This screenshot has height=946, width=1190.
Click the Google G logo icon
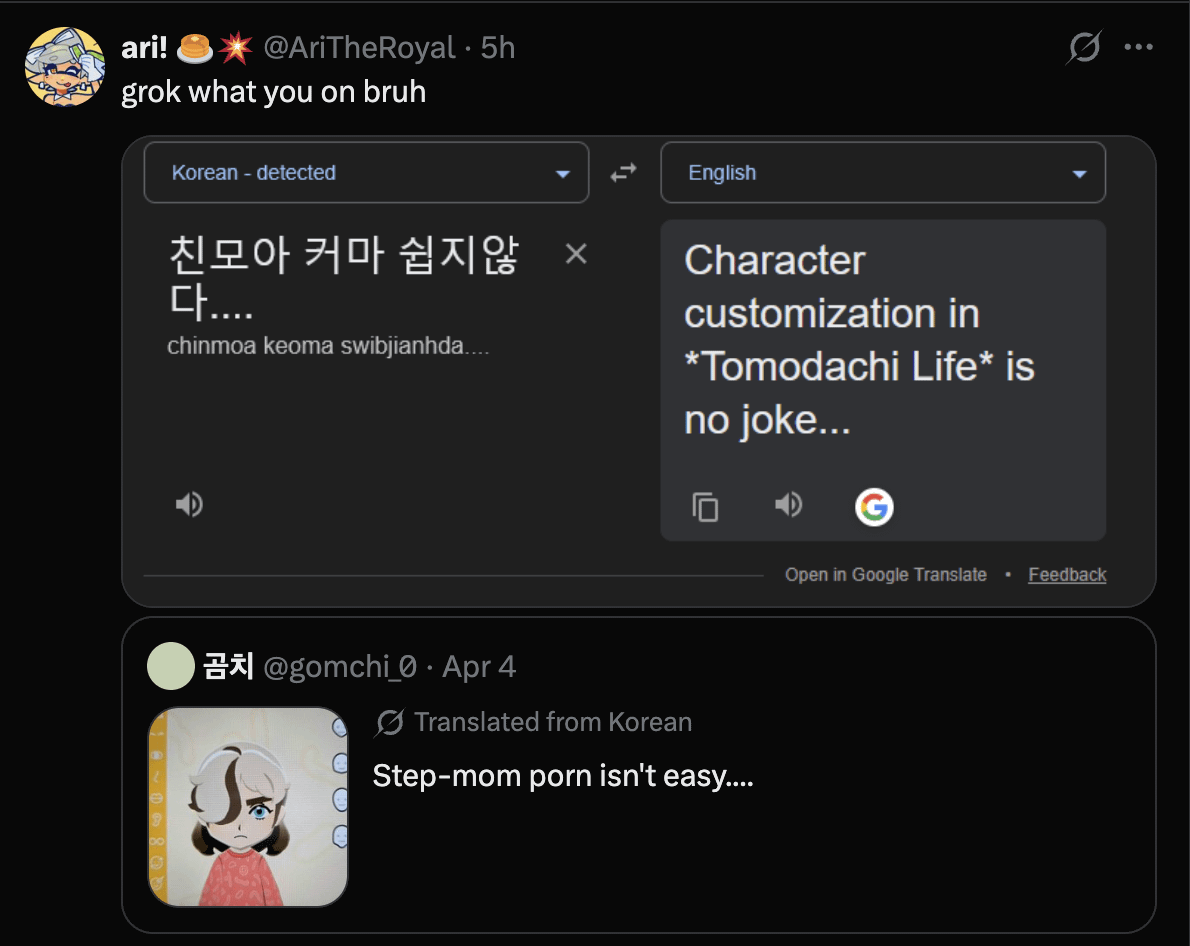pyautogui.click(x=874, y=507)
